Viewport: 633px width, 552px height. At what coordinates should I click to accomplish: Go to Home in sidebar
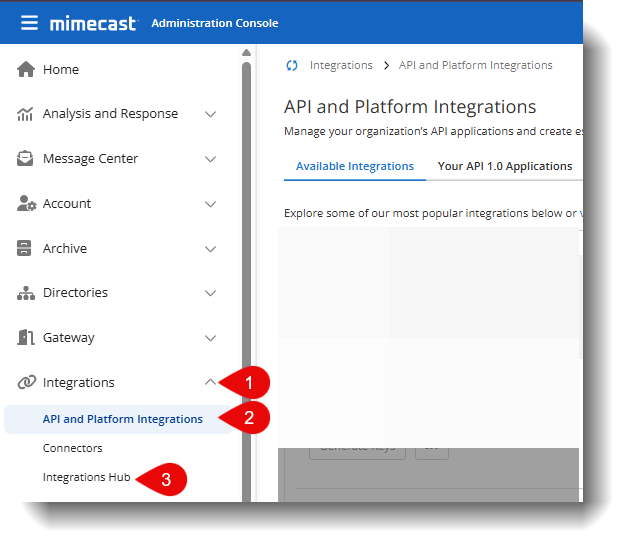point(61,69)
